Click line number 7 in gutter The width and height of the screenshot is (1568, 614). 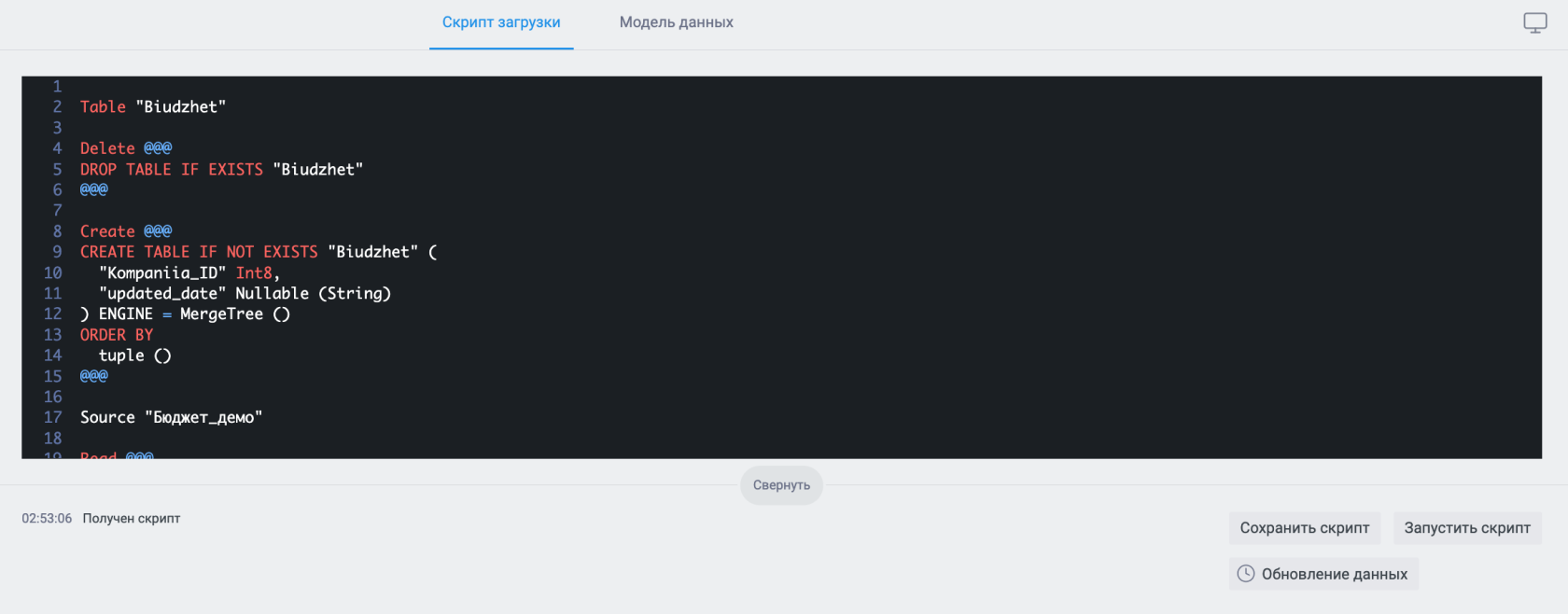click(x=57, y=211)
